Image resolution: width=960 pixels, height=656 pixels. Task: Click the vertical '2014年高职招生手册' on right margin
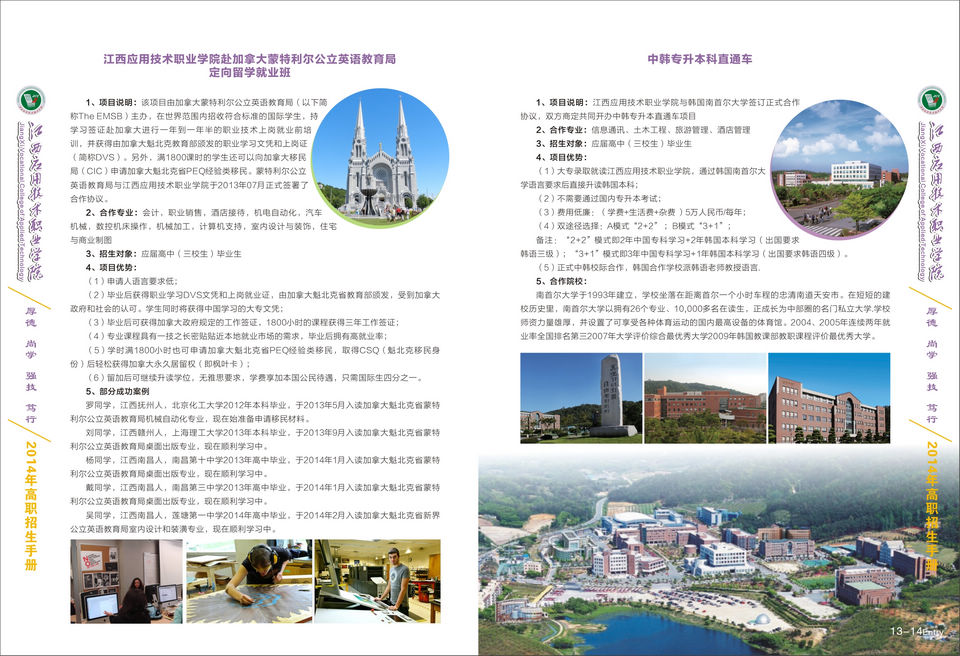(932, 506)
